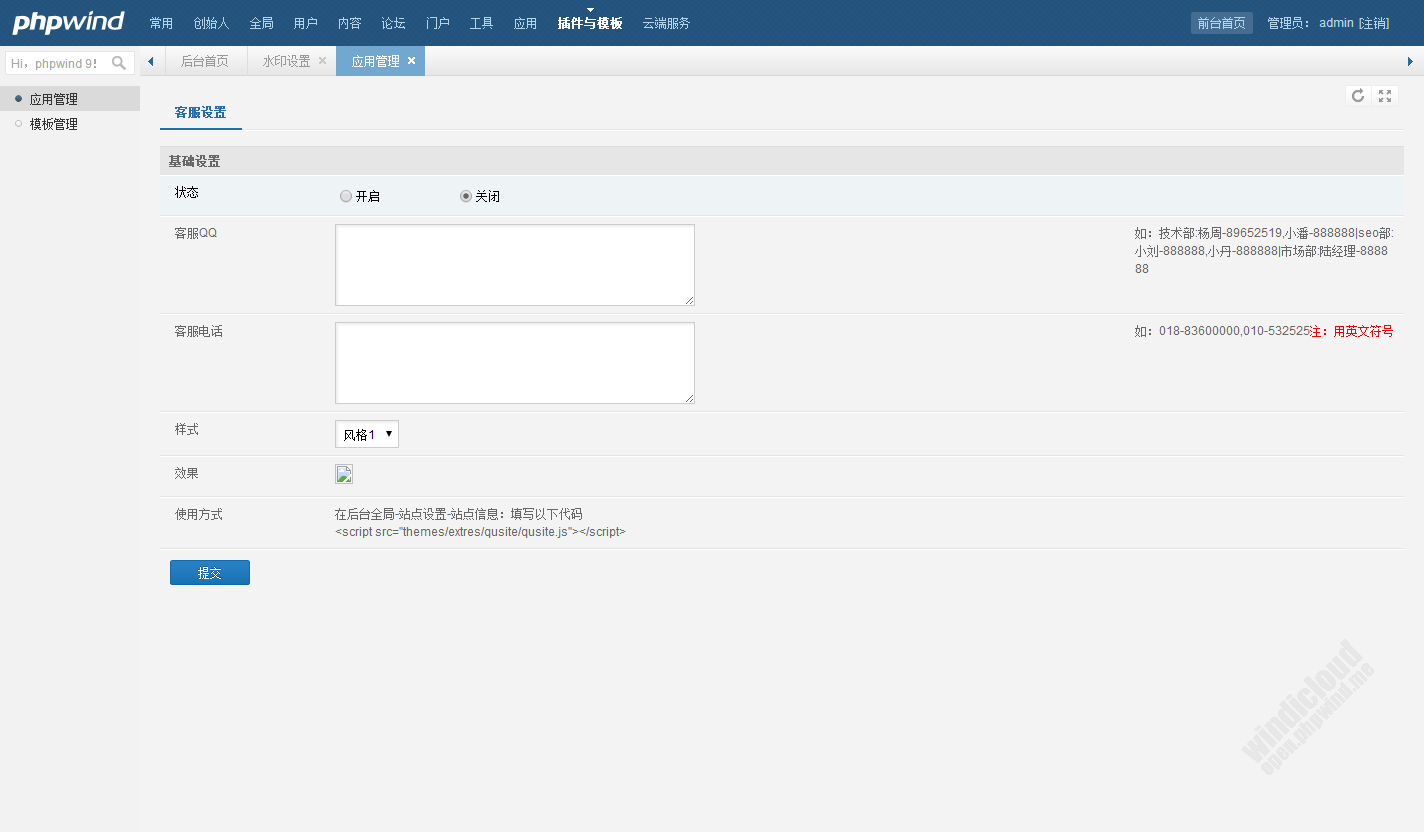Select the 开启 radio button
The width and height of the screenshot is (1424, 832).
[346, 196]
